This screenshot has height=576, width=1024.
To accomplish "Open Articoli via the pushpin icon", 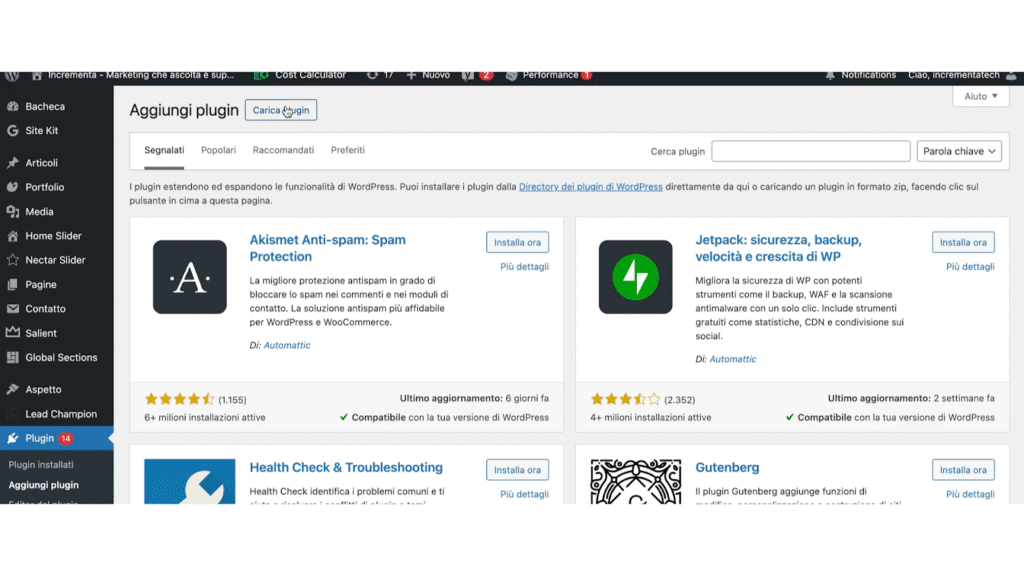I will tap(12, 163).
